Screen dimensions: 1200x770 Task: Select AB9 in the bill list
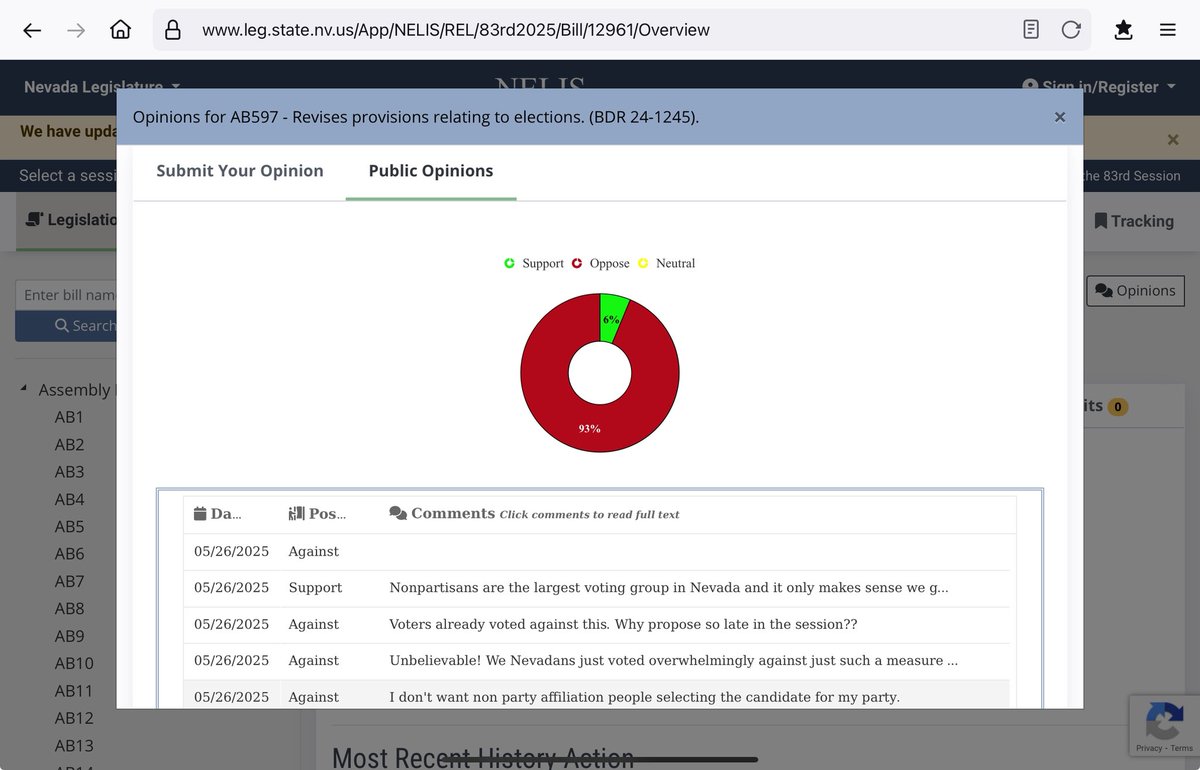pos(69,636)
